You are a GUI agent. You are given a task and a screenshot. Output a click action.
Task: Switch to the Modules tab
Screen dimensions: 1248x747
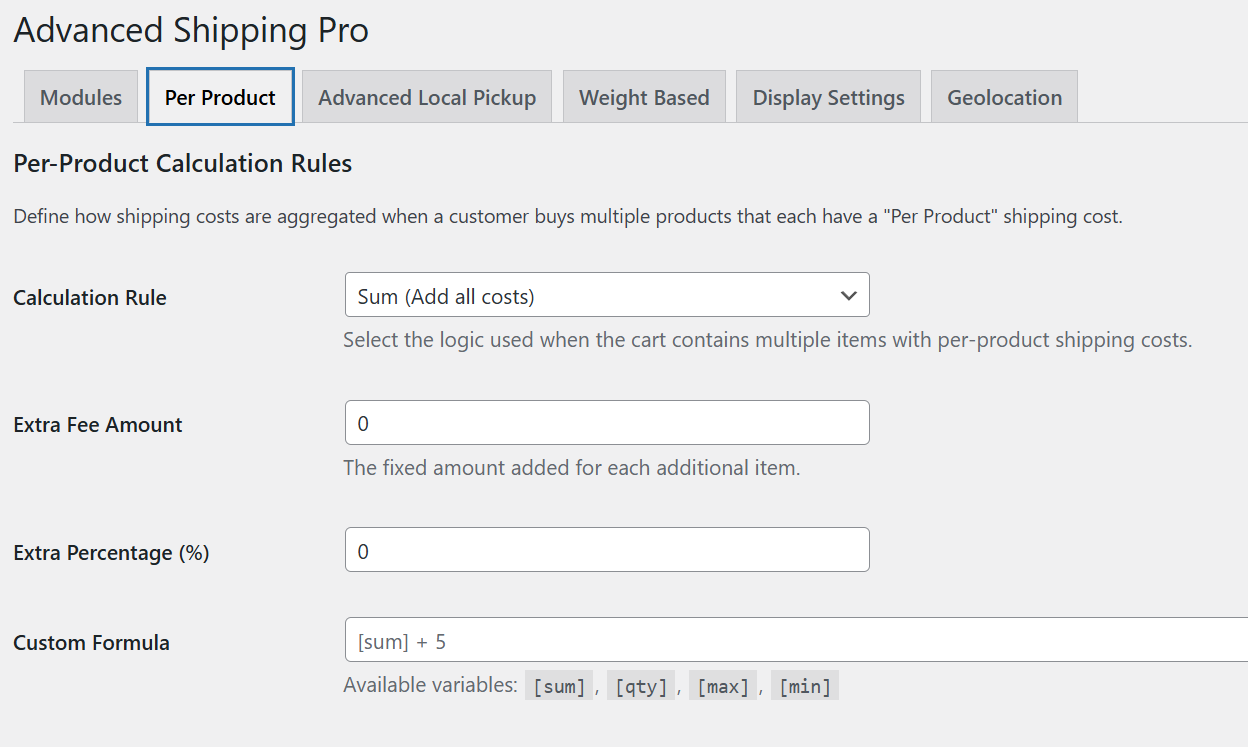[x=80, y=96]
